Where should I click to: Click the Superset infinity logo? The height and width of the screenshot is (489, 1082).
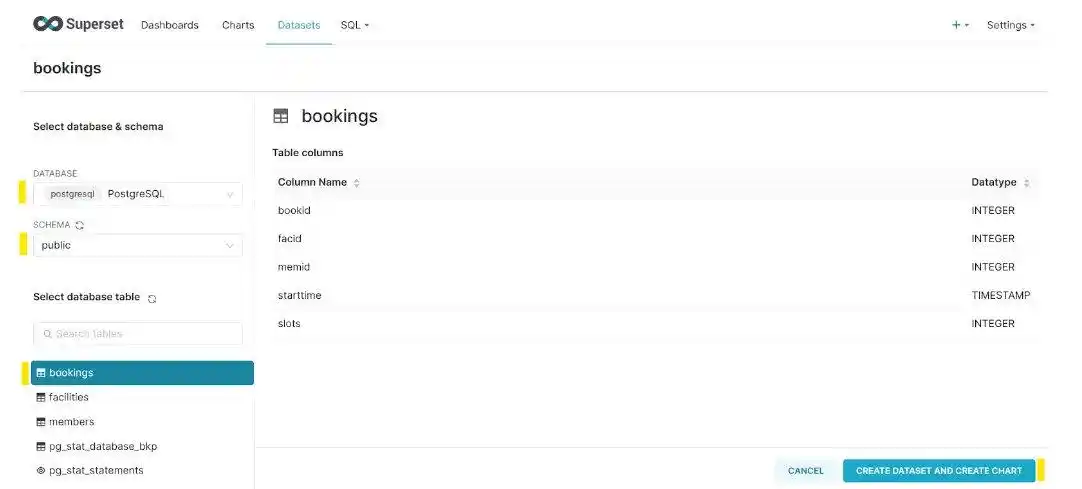[x=48, y=24]
